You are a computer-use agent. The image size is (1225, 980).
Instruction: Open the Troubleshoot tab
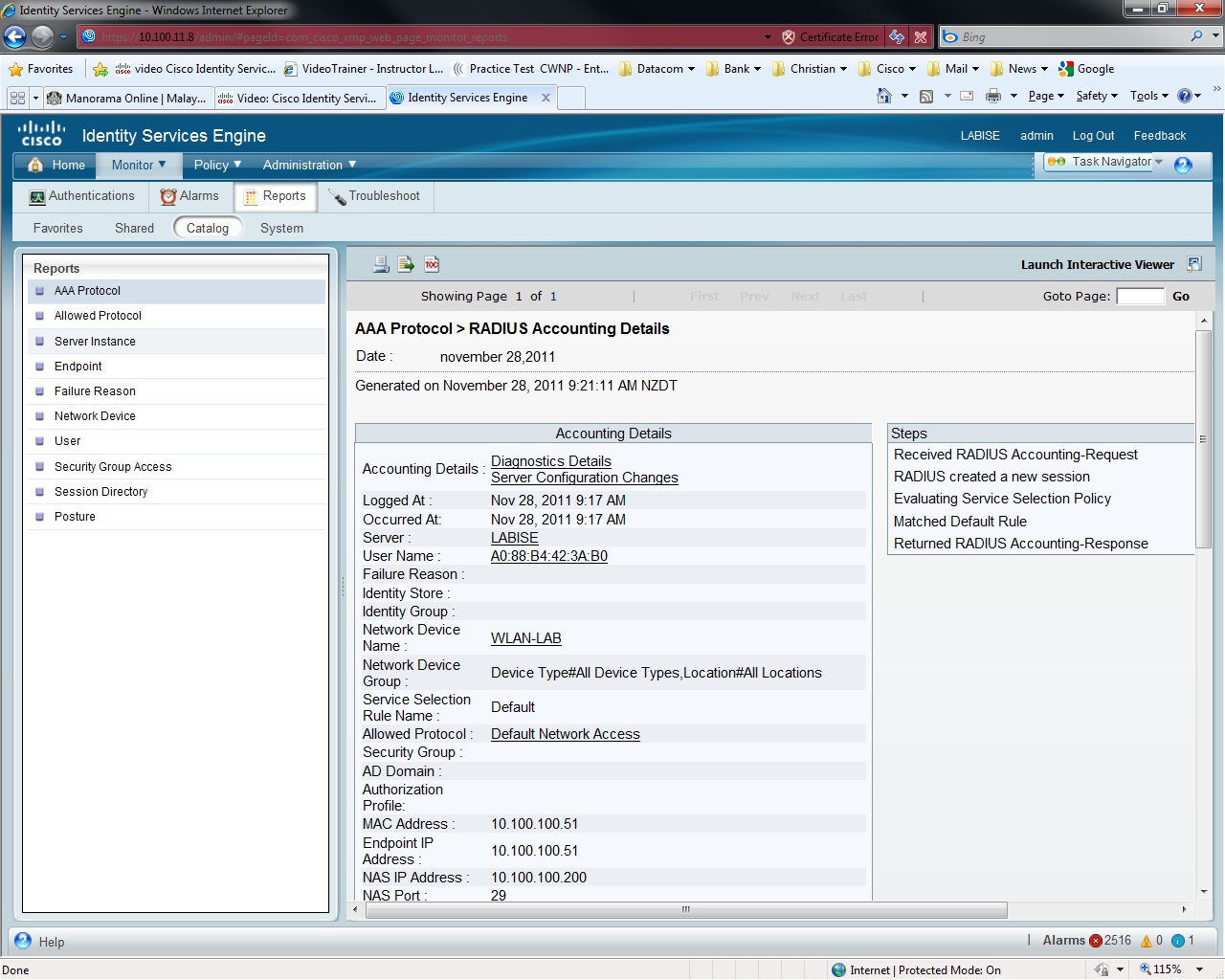tap(374, 196)
